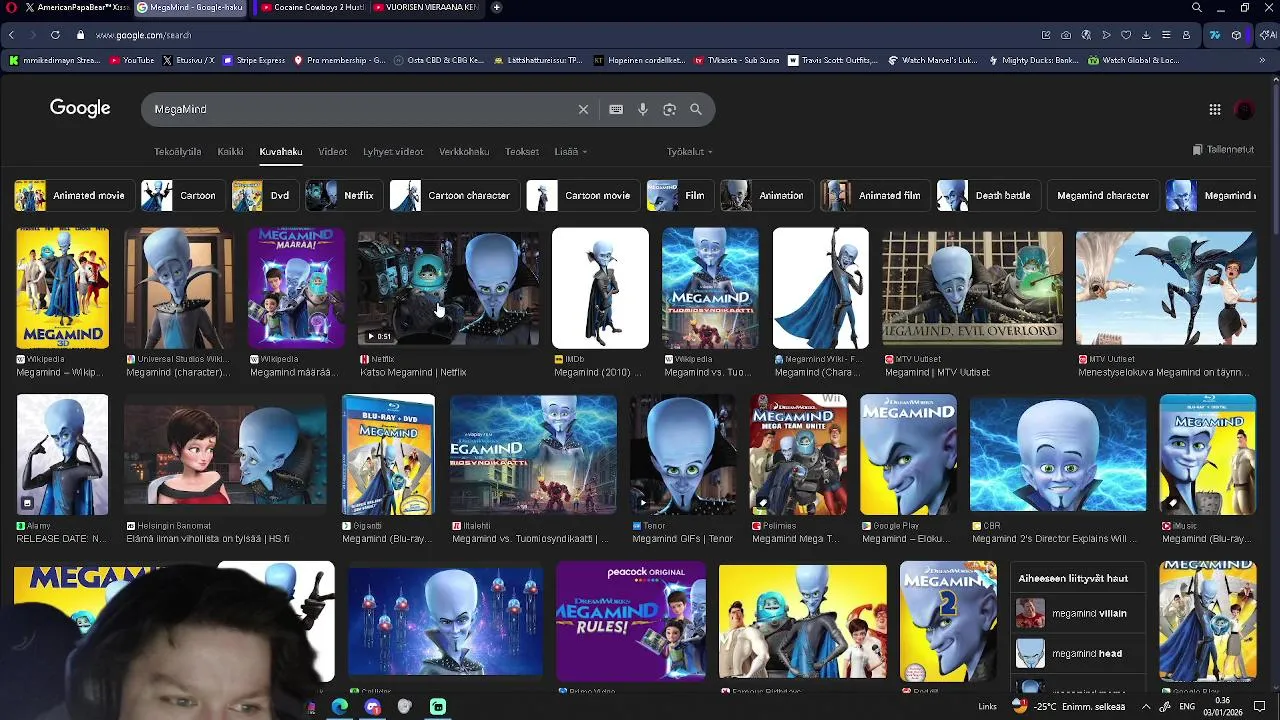Screen dimensions: 1280x720
Task: Open the Giganti Blu-ray + DVD thumbnail
Action: [388, 455]
